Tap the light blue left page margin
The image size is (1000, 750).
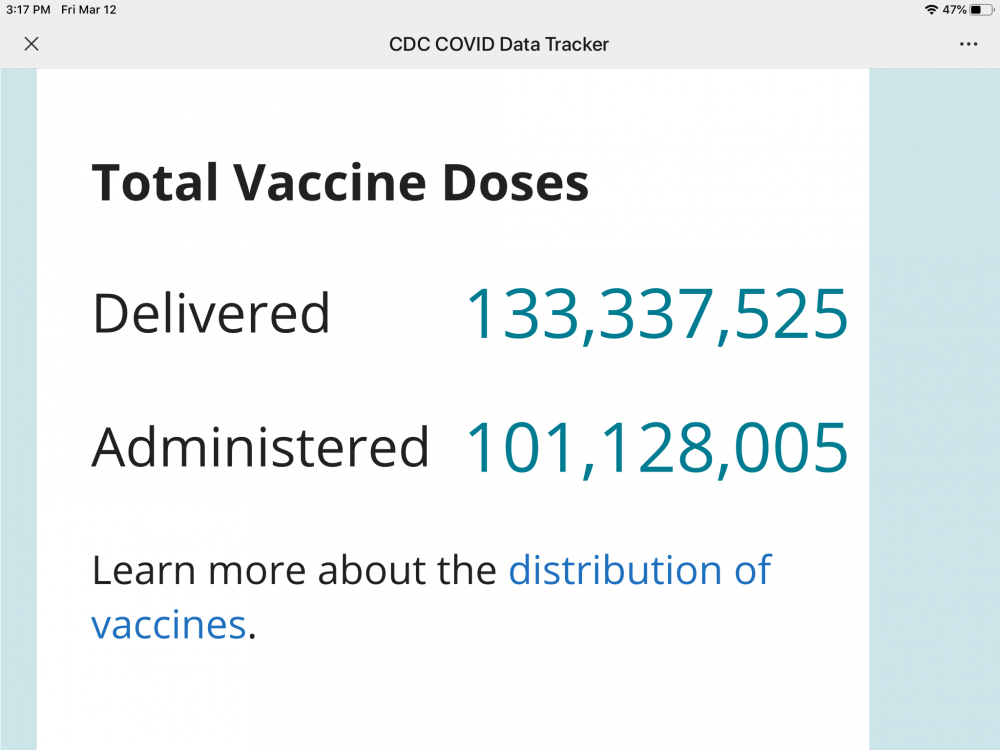tap(18, 400)
